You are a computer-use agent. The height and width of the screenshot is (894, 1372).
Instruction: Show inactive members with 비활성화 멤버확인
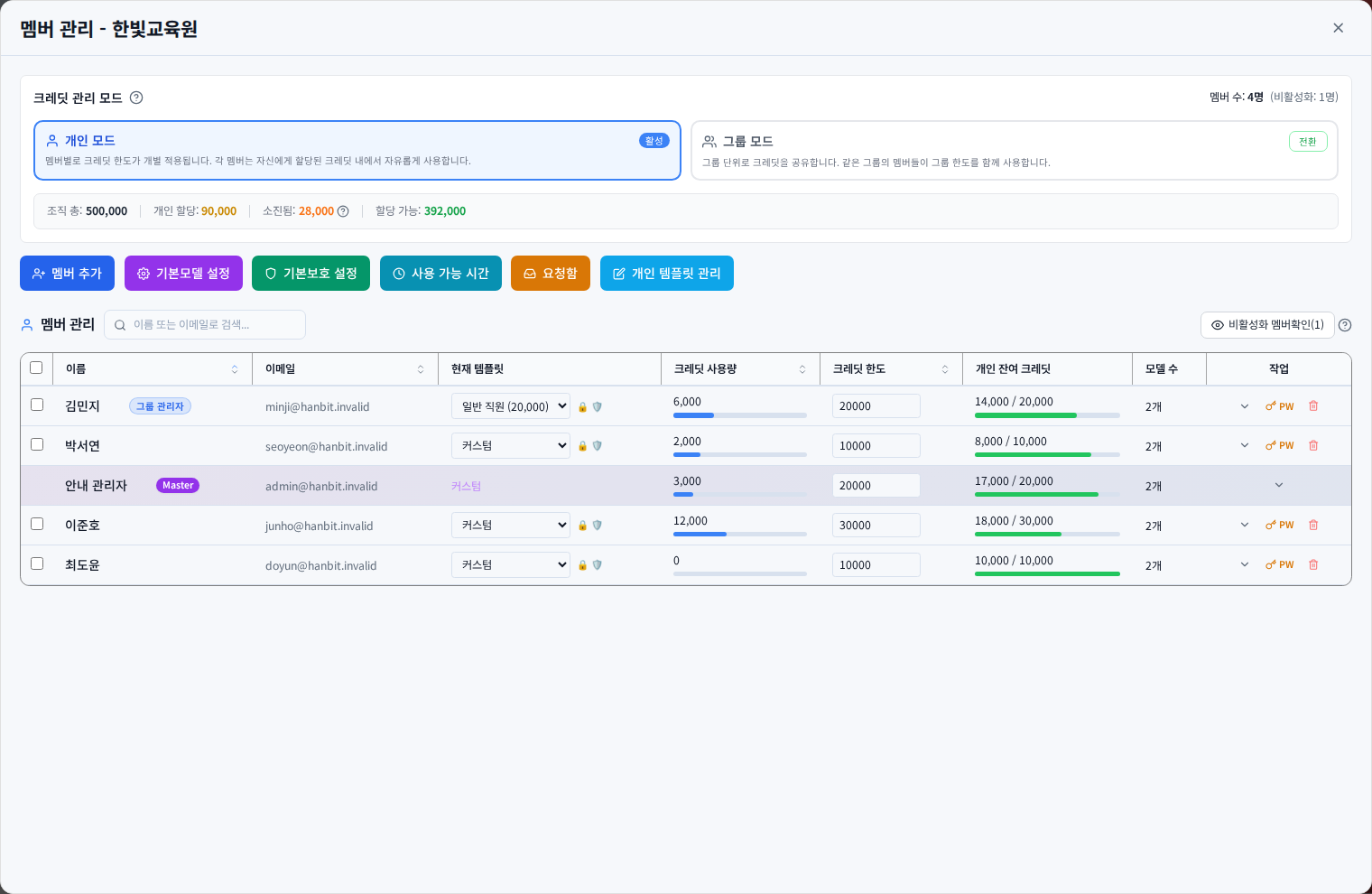(1267, 325)
